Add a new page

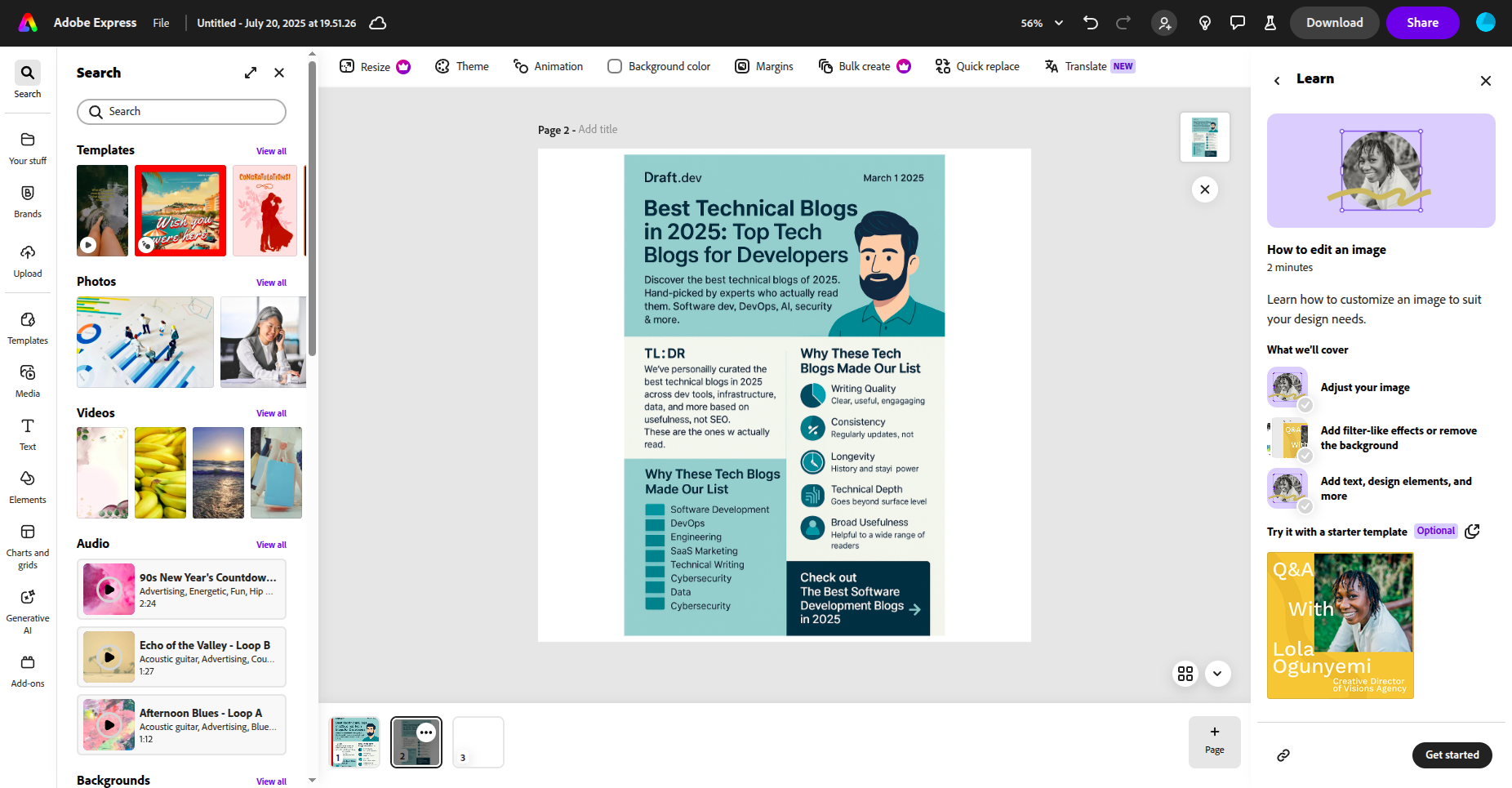1215,741
